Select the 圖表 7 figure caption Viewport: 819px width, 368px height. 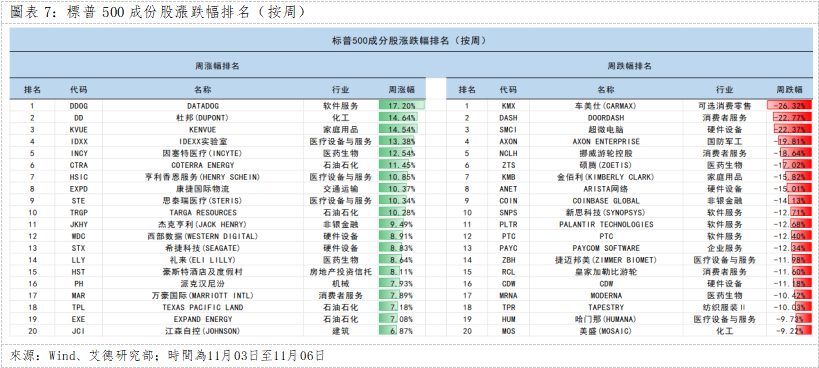[158, 13]
